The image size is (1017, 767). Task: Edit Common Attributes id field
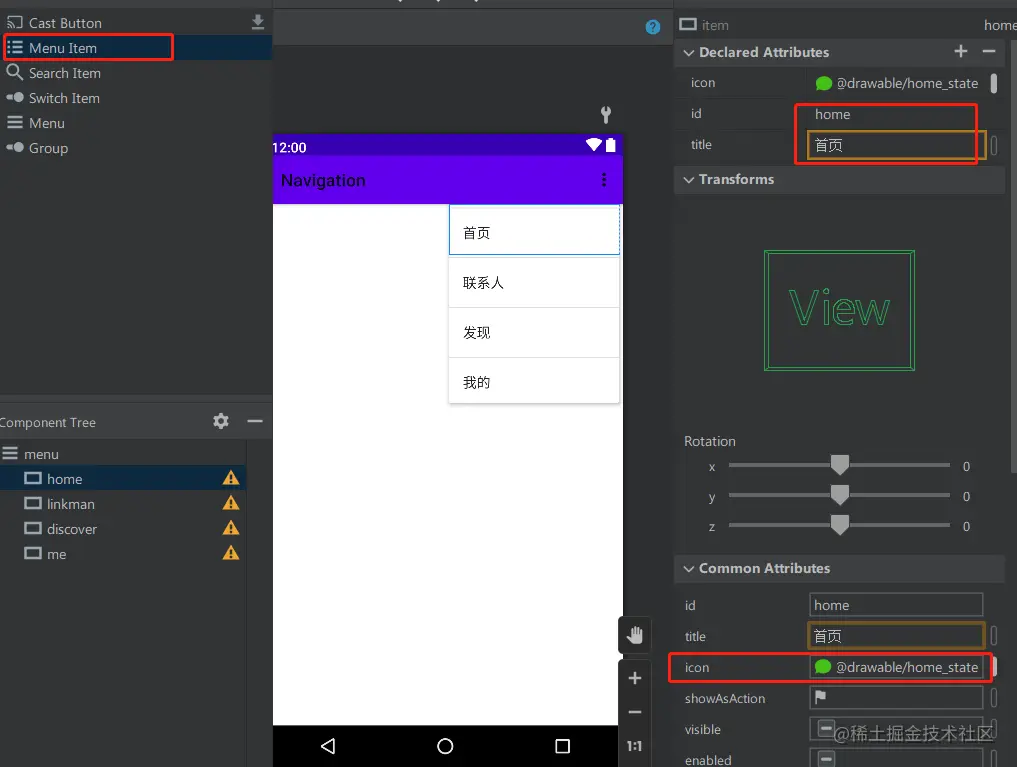click(896, 605)
